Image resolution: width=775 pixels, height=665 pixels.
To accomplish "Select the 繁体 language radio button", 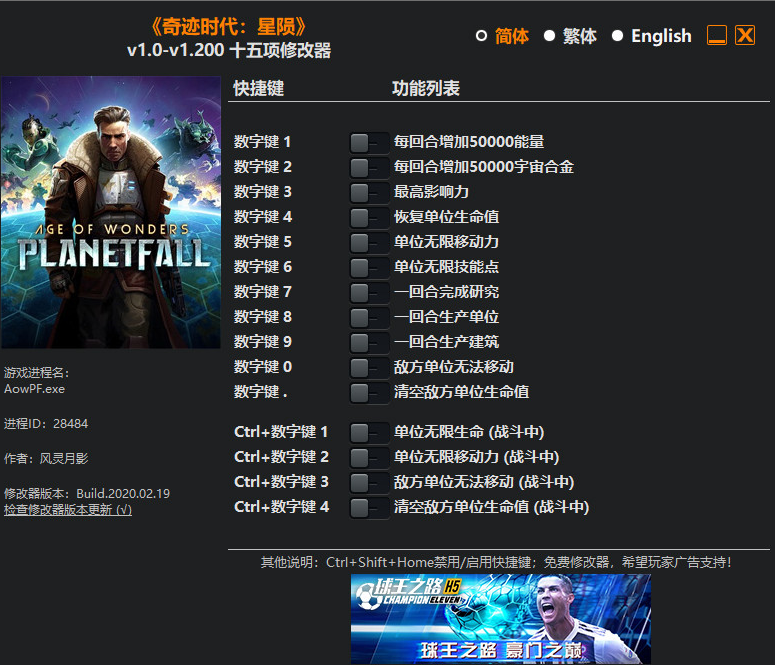I will coord(549,36).
